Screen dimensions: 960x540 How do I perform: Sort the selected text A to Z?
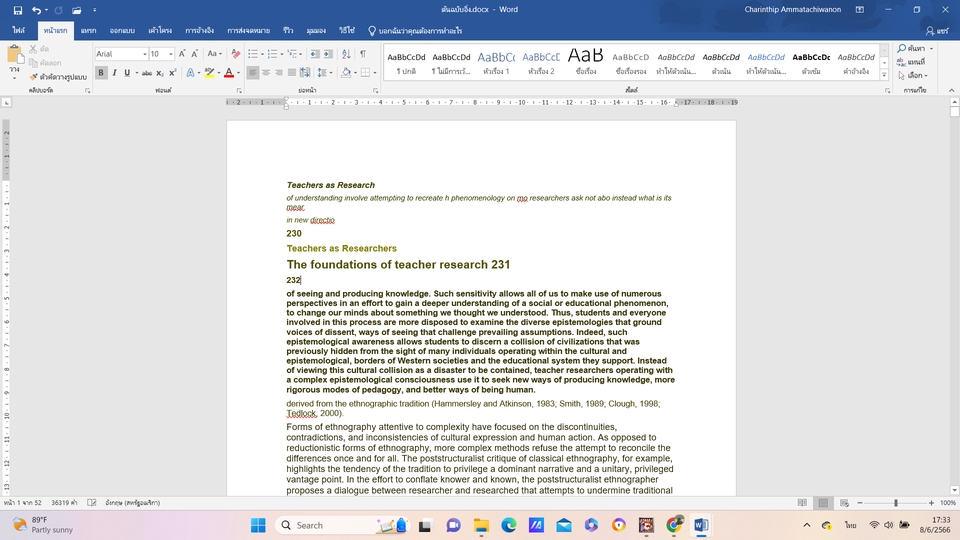coord(346,54)
